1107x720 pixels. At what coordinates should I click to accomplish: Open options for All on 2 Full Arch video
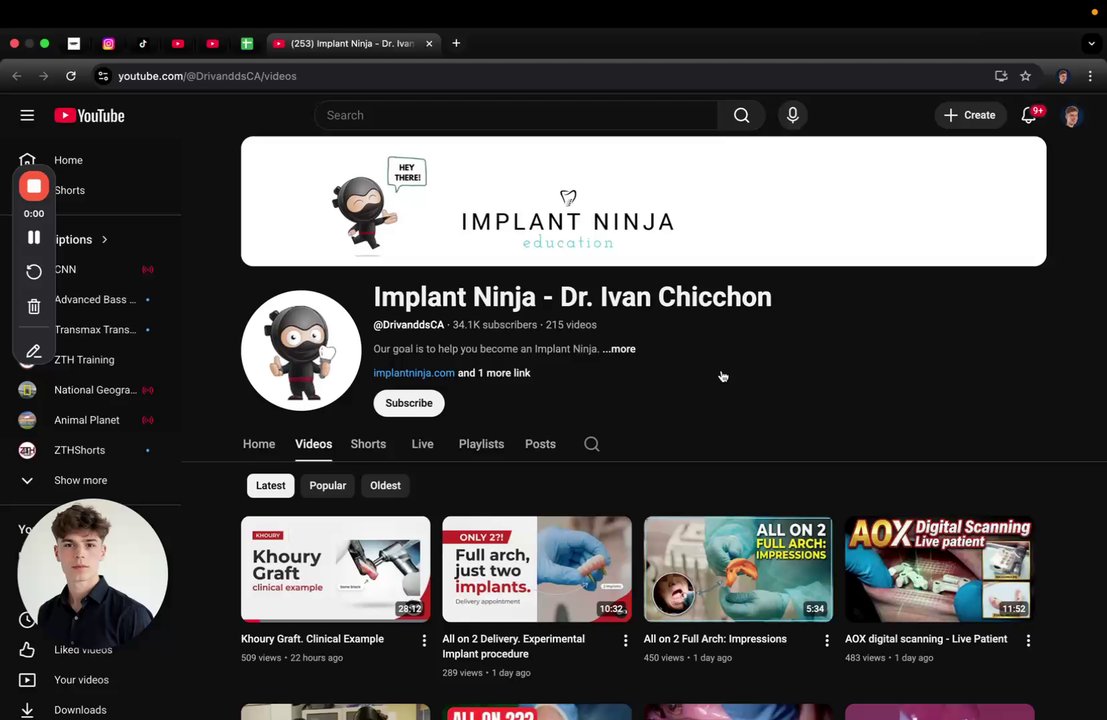(827, 640)
